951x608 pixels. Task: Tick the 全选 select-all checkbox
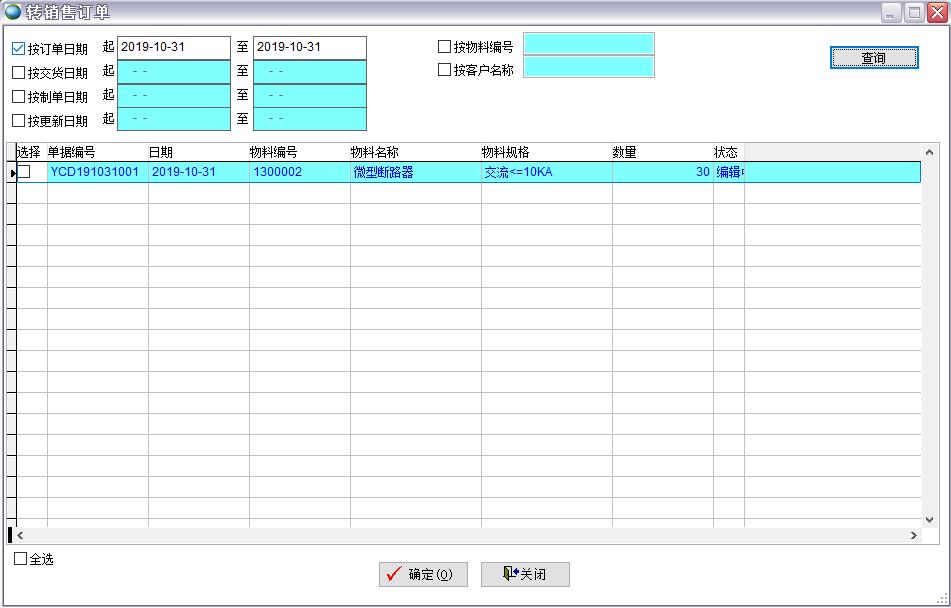21,559
